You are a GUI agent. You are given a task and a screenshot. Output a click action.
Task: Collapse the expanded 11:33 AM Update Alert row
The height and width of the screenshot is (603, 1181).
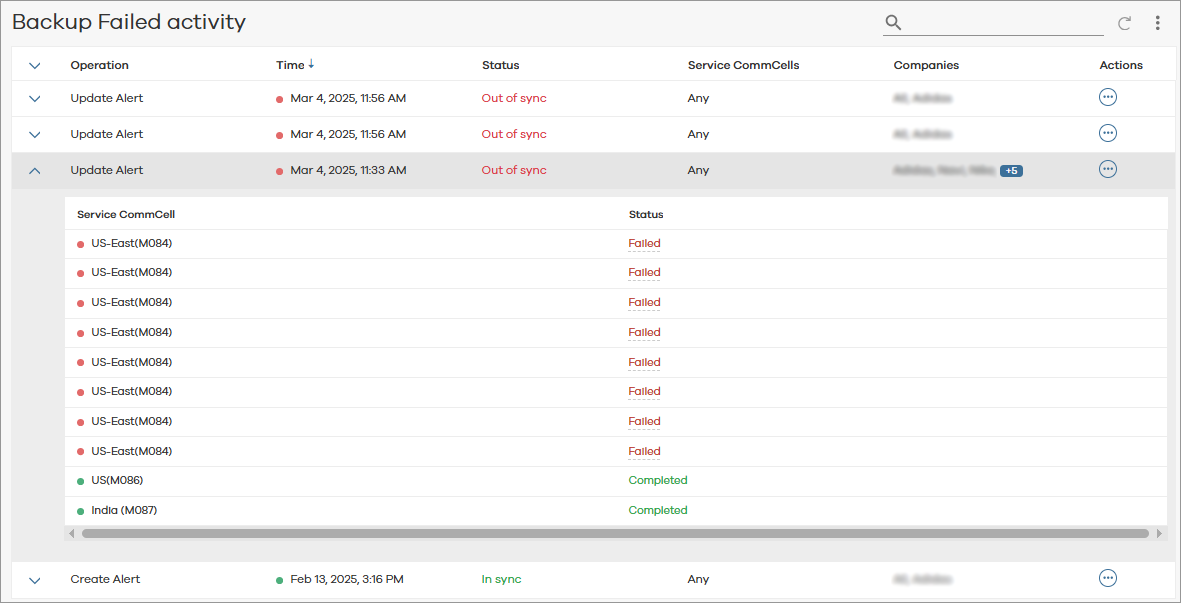point(35,171)
